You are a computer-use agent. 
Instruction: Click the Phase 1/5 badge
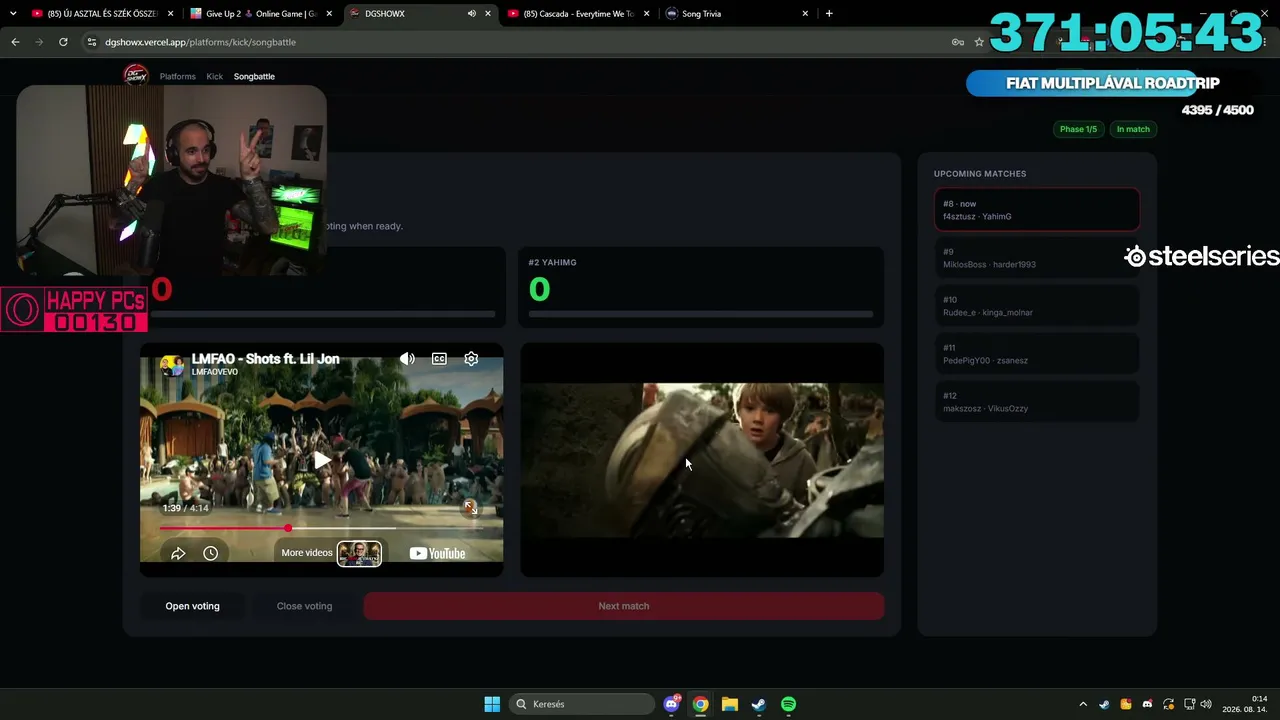pyautogui.click(x=1078, y=129)
